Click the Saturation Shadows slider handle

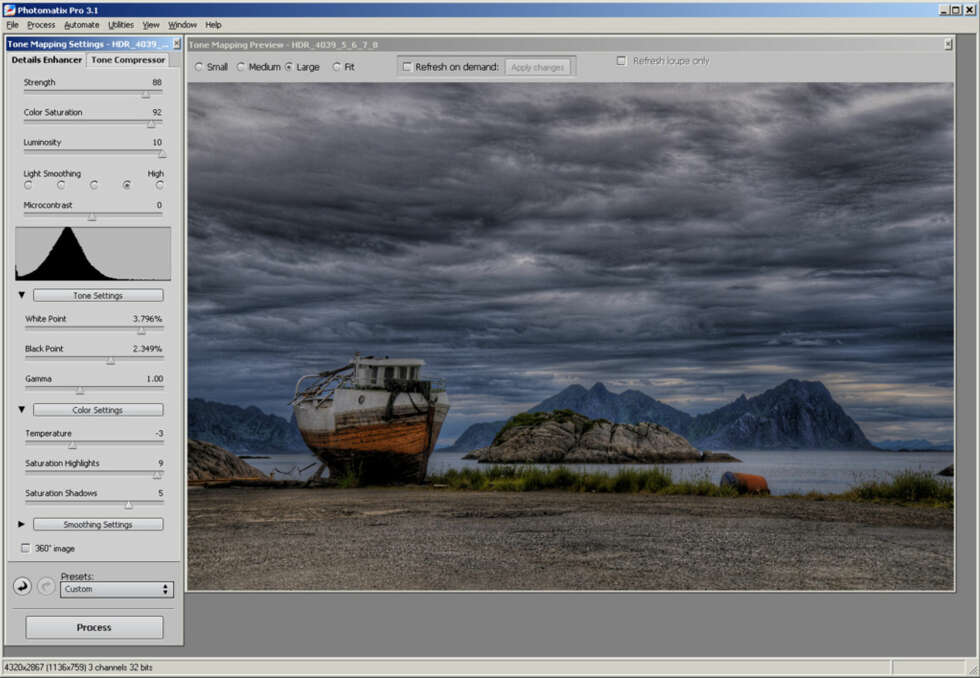click(x=129, y=505)
